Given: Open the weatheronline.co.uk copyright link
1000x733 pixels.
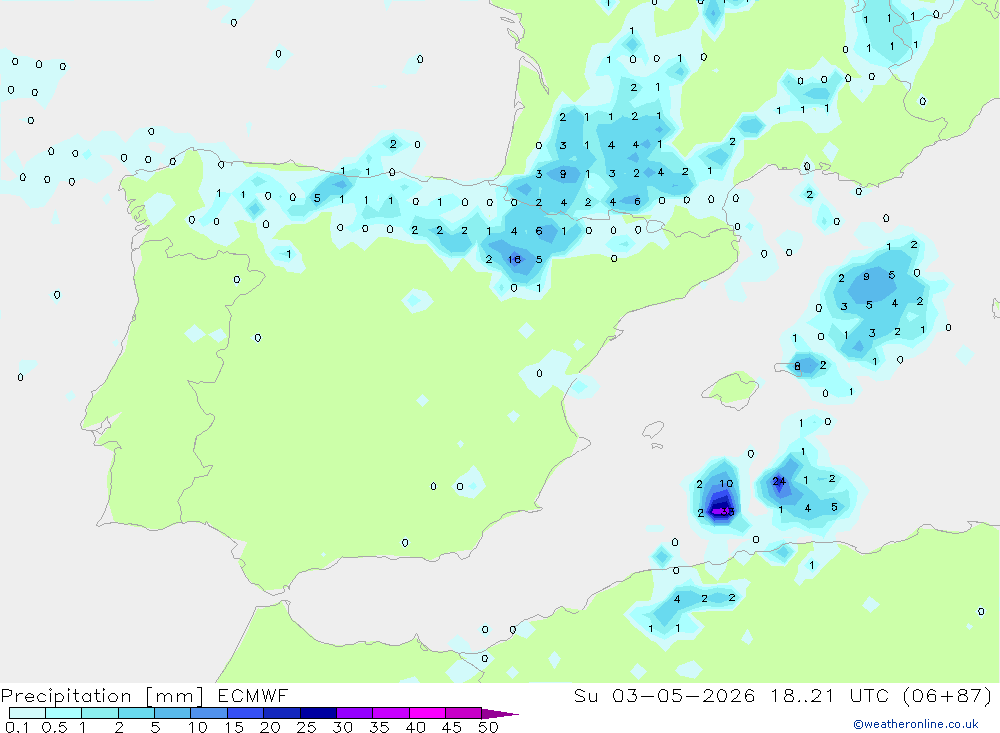Looking at the screenshot, I should click(x=916, y=724).
